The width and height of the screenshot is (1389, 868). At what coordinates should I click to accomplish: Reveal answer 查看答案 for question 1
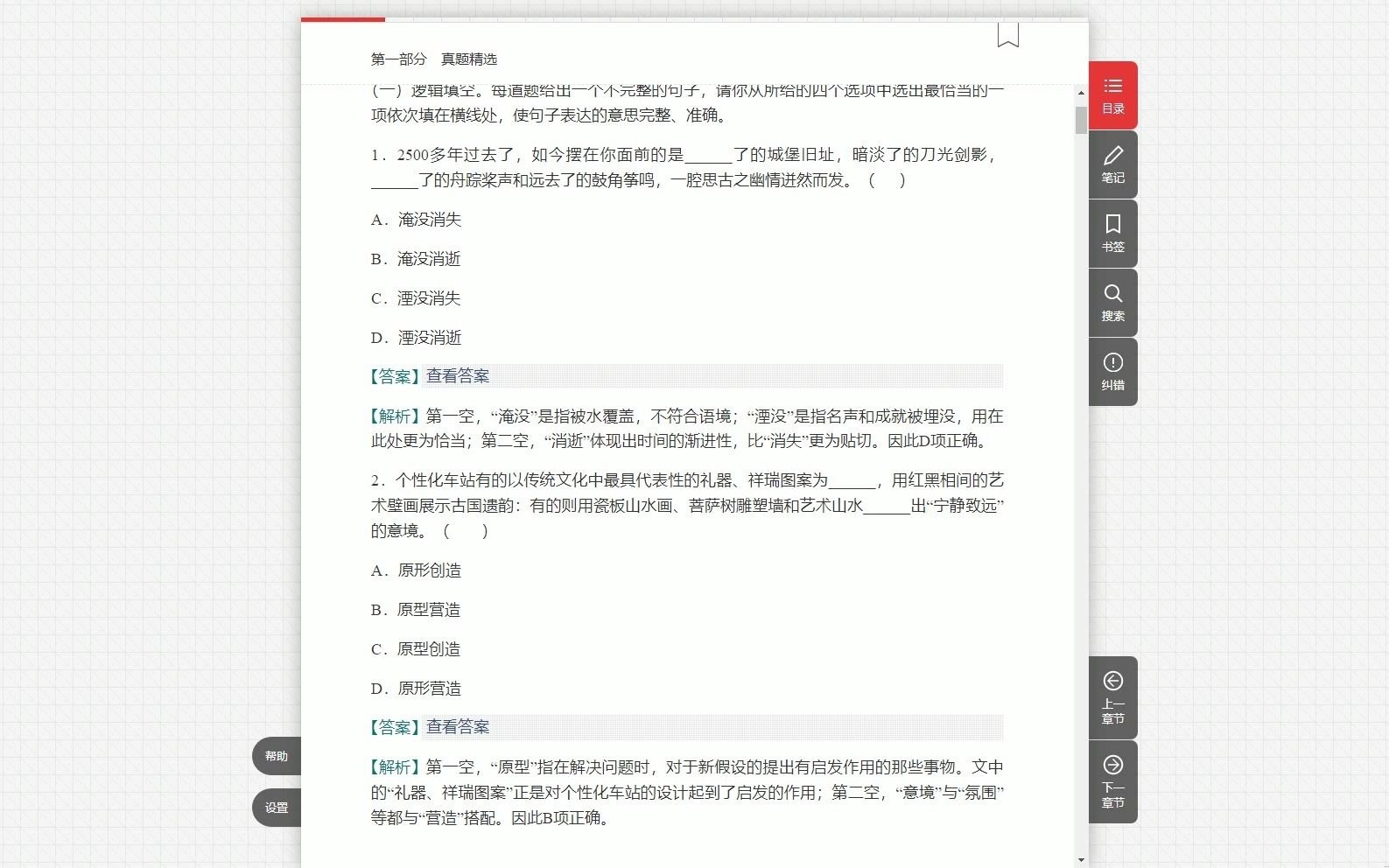(x=458, y=376)
